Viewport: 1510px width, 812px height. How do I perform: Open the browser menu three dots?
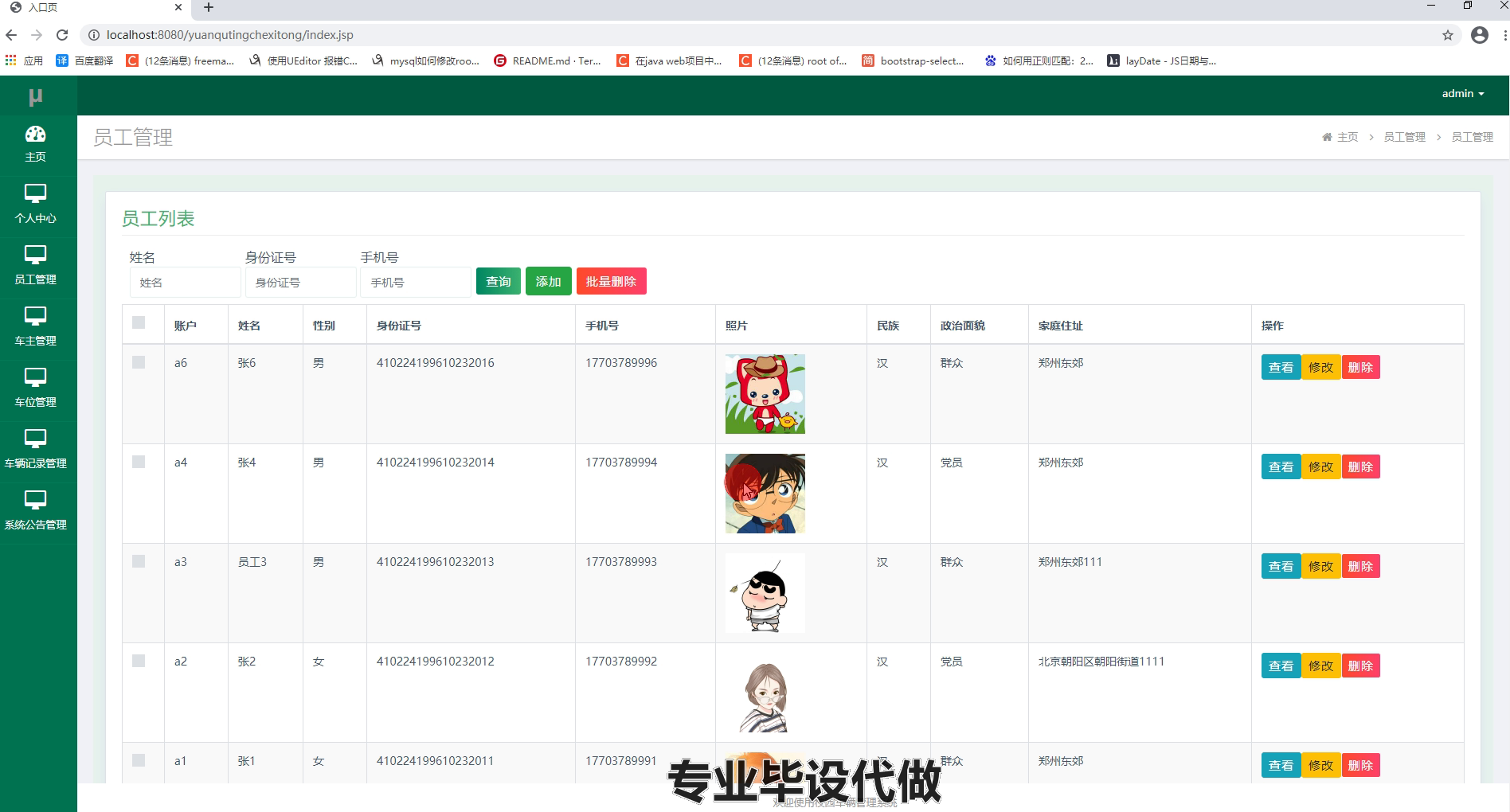1504,35
